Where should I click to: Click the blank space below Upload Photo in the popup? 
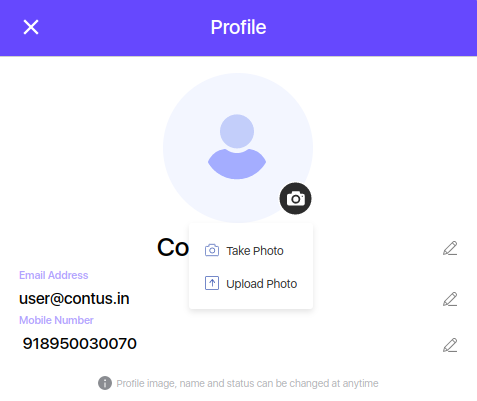[251, 300]
